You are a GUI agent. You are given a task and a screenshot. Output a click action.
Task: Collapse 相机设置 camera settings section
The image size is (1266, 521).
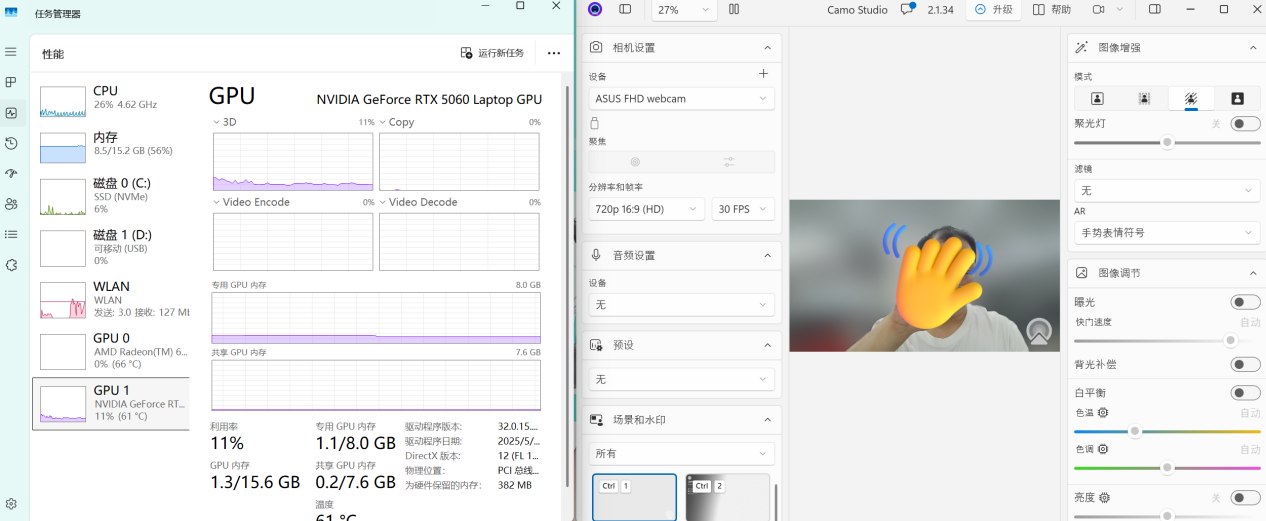(x=768, y=47)
